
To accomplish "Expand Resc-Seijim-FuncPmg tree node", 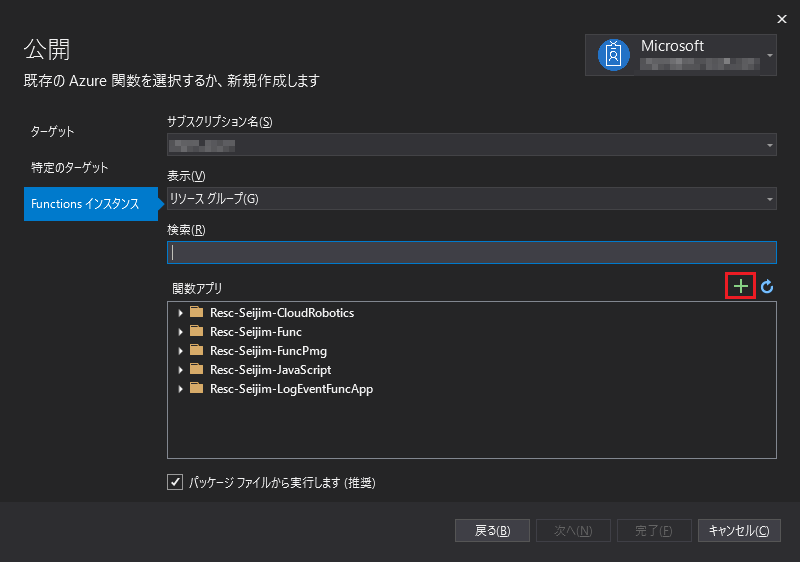I will [x=180, y=351].
